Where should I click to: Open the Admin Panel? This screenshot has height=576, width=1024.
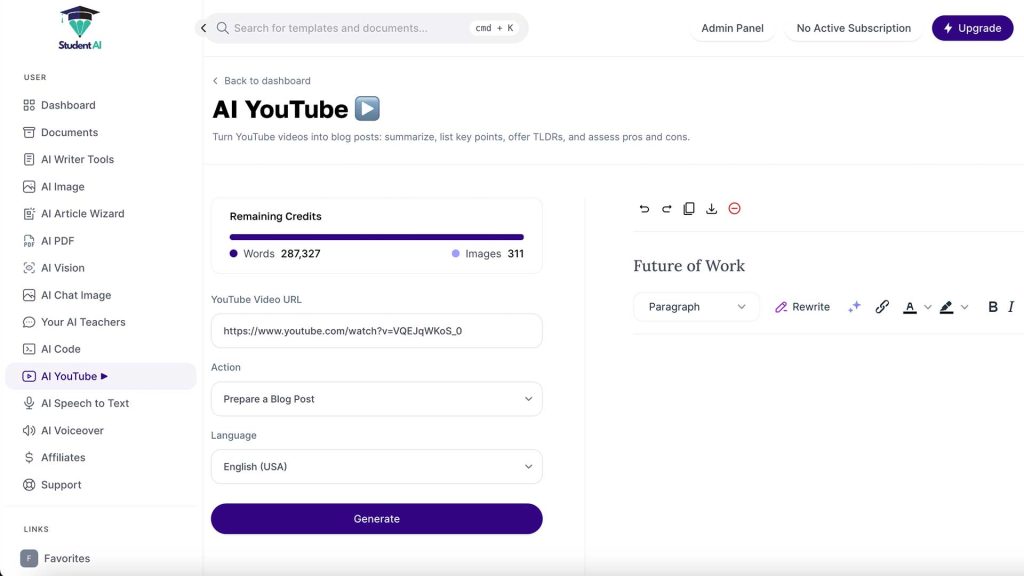click(732, 28)
